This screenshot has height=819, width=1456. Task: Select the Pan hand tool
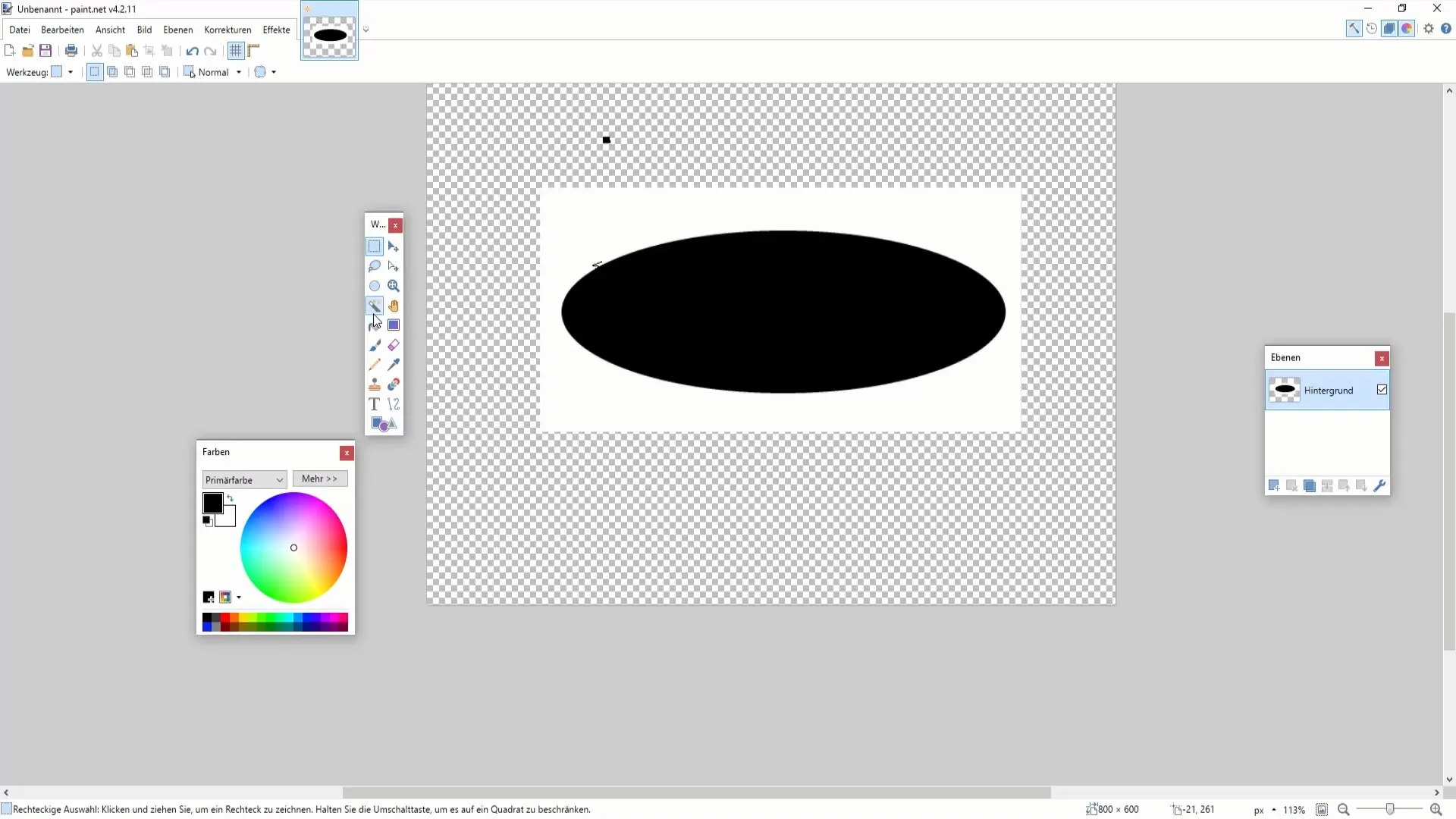[394, 306]
